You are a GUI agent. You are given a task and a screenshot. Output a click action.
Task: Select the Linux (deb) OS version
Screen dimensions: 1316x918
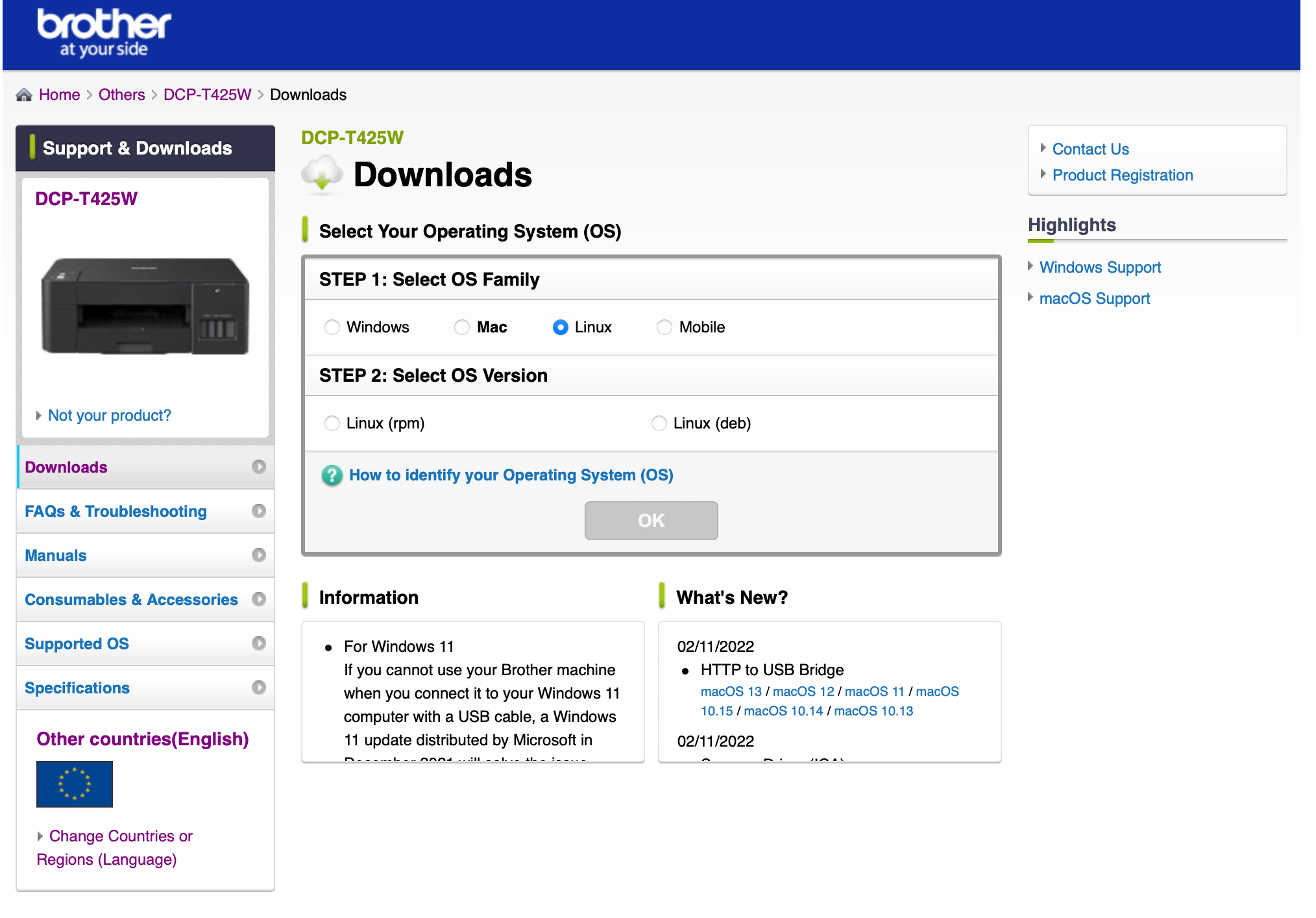[x=659, y=423]
